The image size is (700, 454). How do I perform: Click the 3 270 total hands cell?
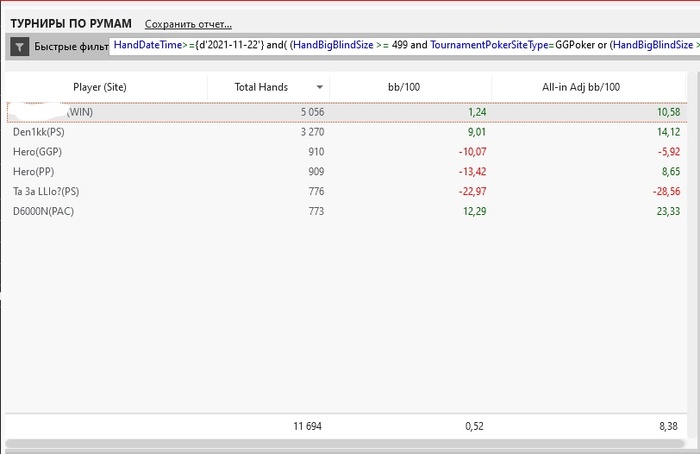point(312,132)
